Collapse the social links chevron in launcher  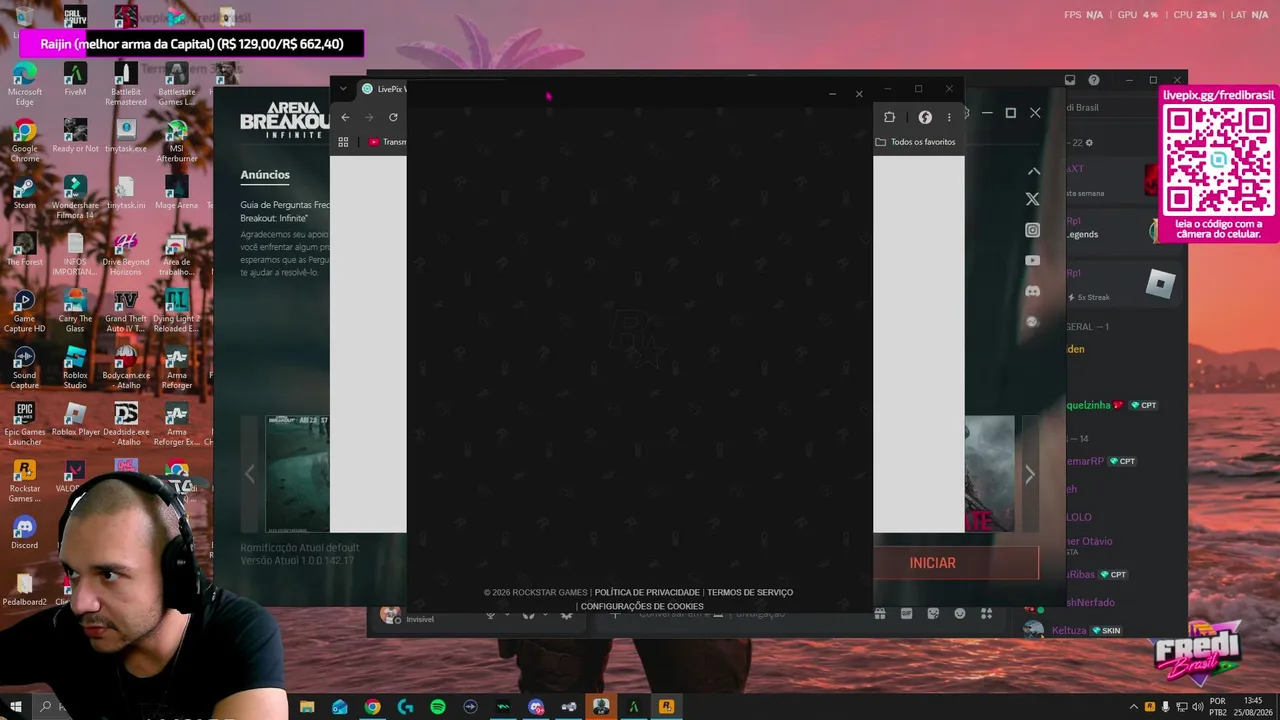point(1034,171)
